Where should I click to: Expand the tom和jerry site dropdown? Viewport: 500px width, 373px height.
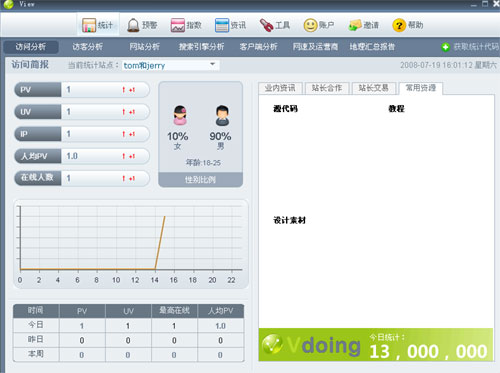pyautogui.click(x=212, y=64)
